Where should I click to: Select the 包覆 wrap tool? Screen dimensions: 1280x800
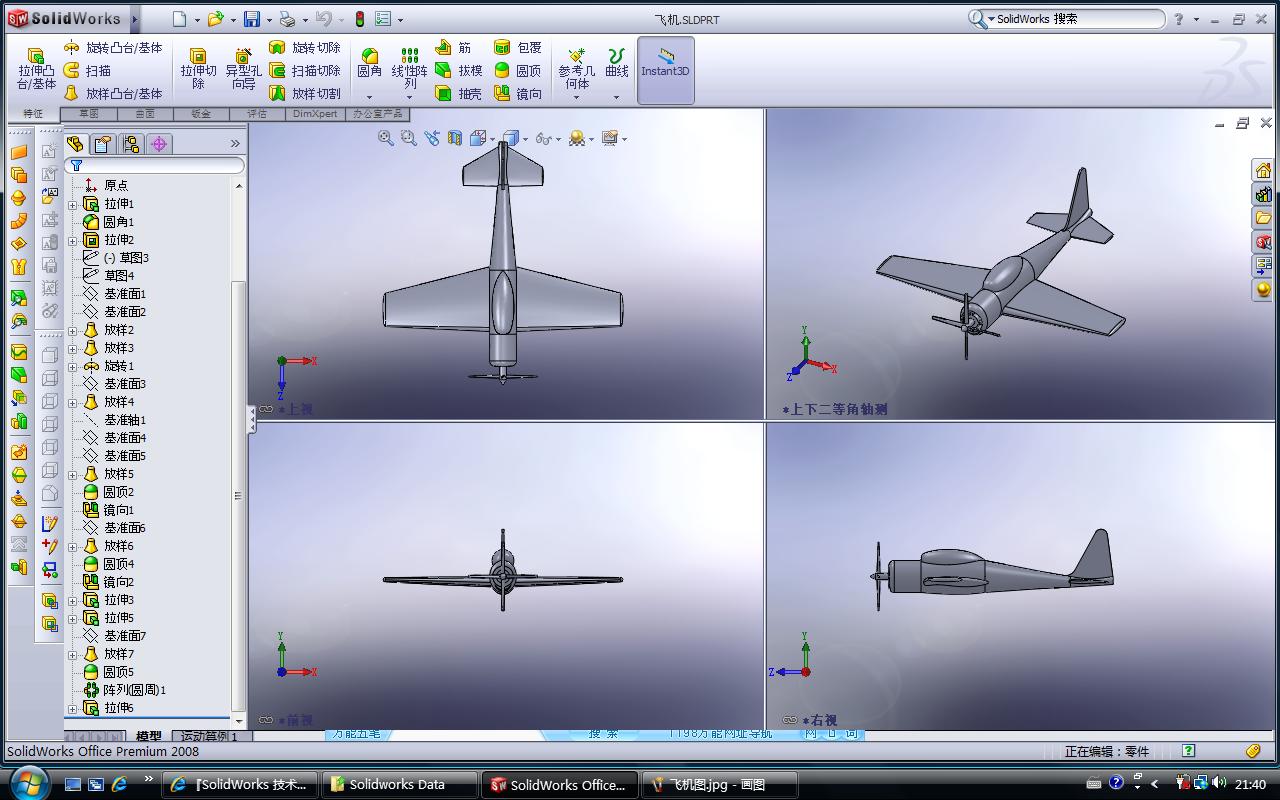[518, 47]
